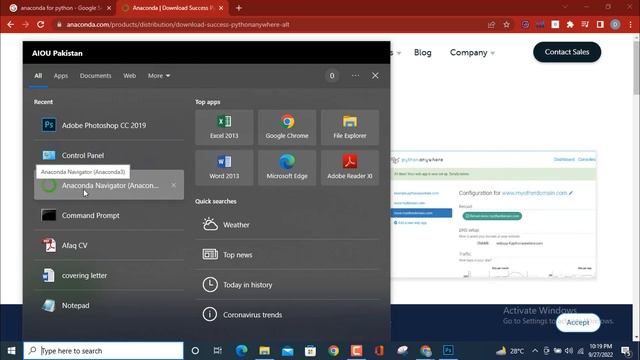
Task: Open the taskbar clock and date
Action: (x=601, y=351)
